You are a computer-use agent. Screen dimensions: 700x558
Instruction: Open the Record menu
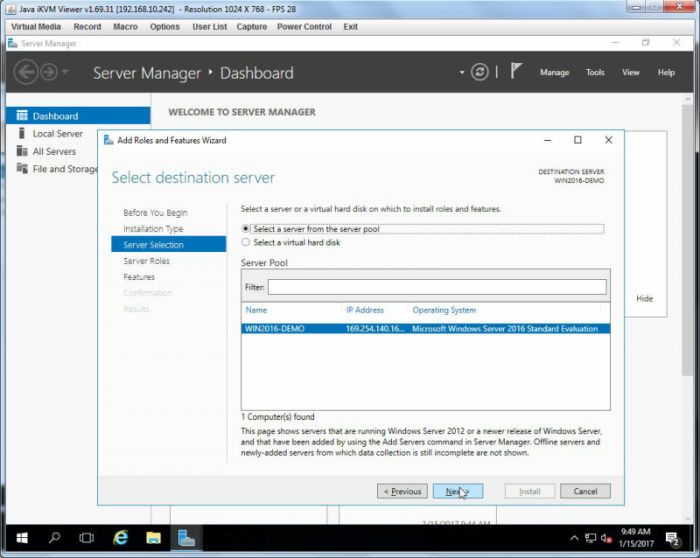point(87,27)
